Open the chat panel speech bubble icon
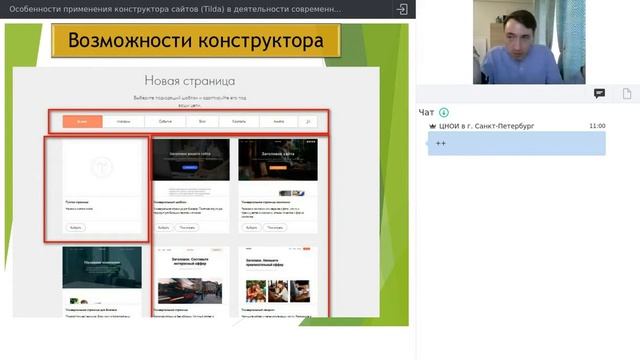640x360 pixels. click(599, 94)
